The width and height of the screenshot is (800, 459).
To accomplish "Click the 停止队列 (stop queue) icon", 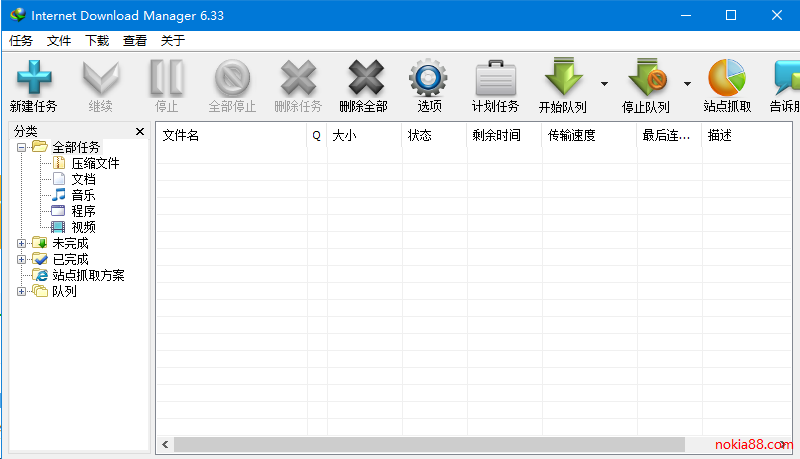I will (x=646, y=76).
